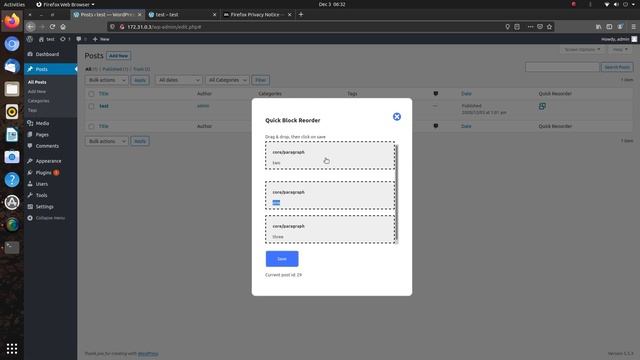Open Plugins in sidebar
The image size is (640, 360).
pos(43,173)
